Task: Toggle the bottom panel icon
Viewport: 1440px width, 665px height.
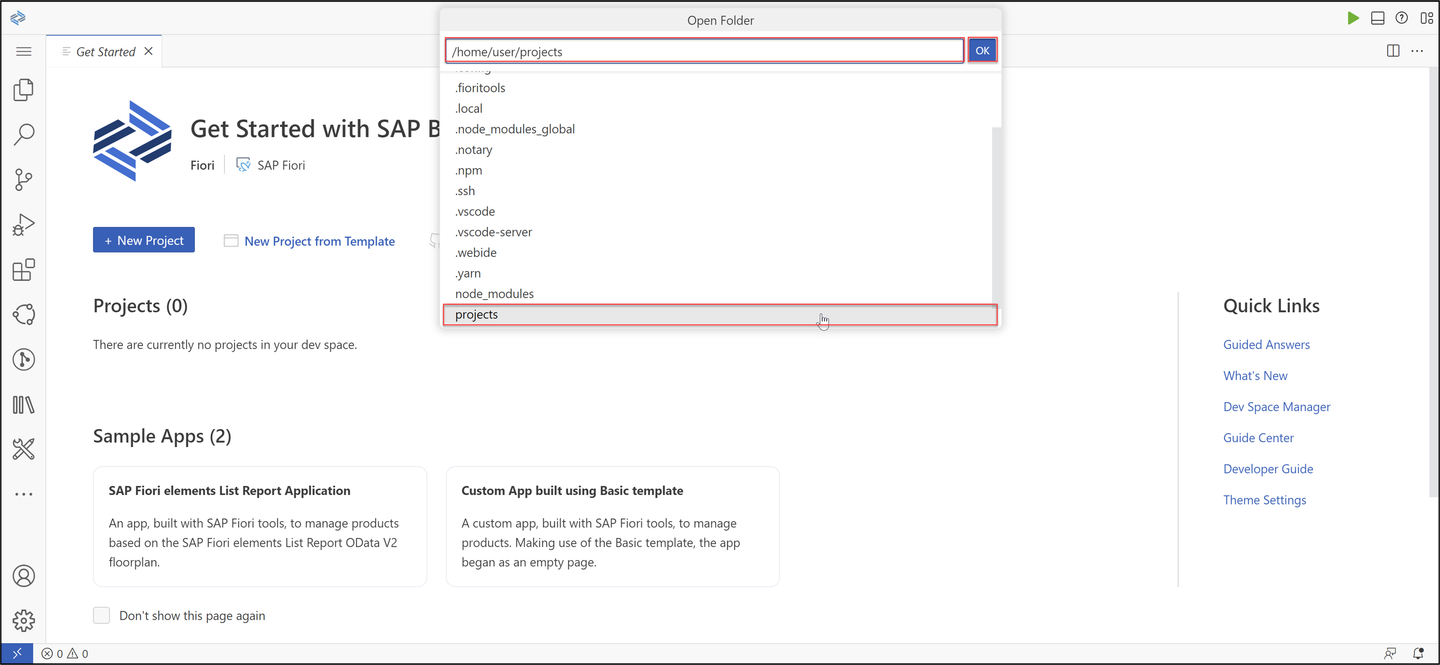Action: [1378, 18]
